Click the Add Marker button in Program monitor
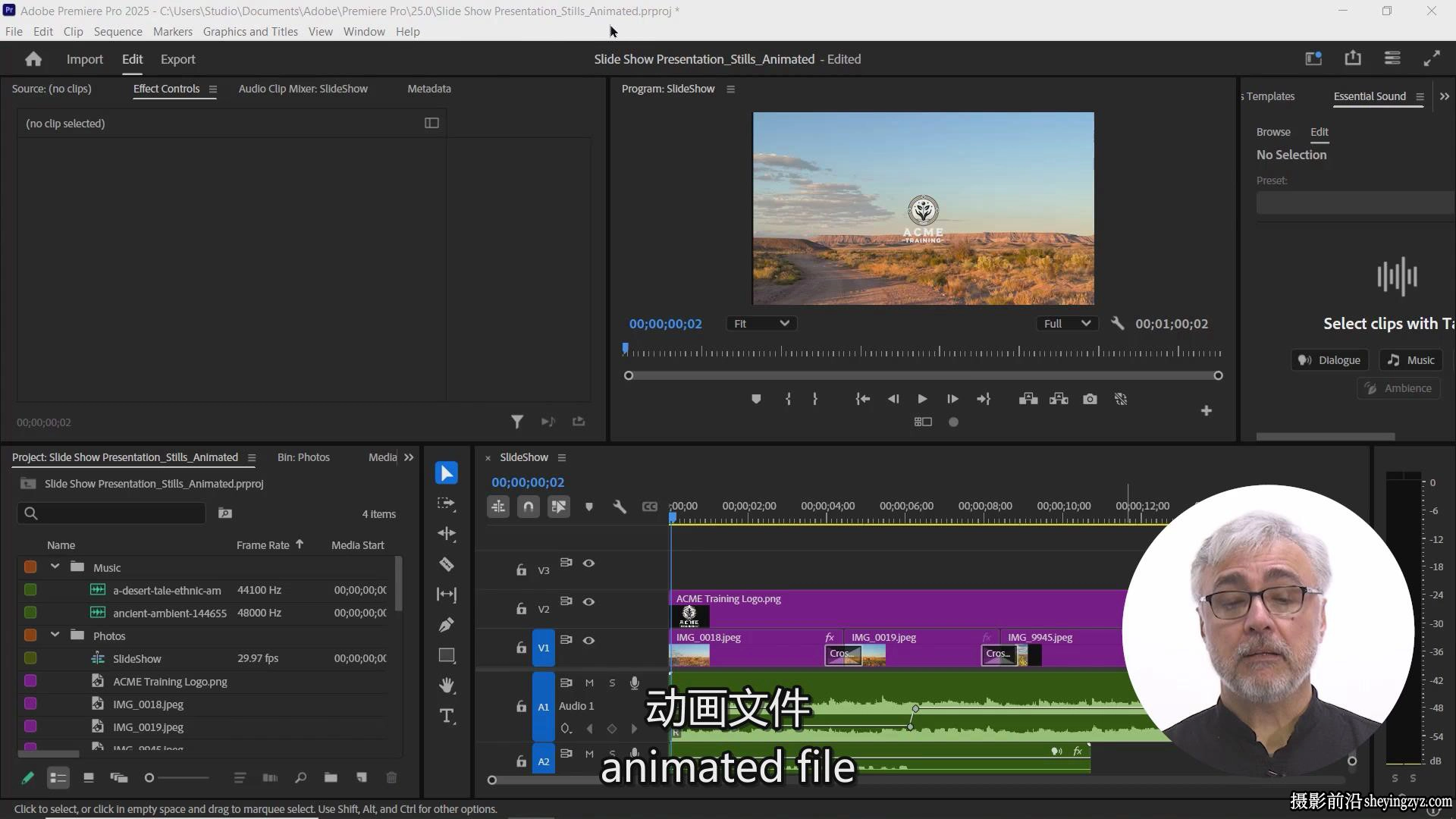This screenshot has width=1456, height=819. [756, 399]
